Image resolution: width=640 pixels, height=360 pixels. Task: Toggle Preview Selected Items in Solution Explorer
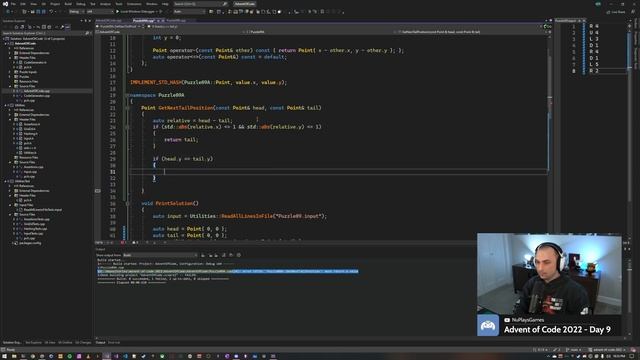click(x=68, y=27)
